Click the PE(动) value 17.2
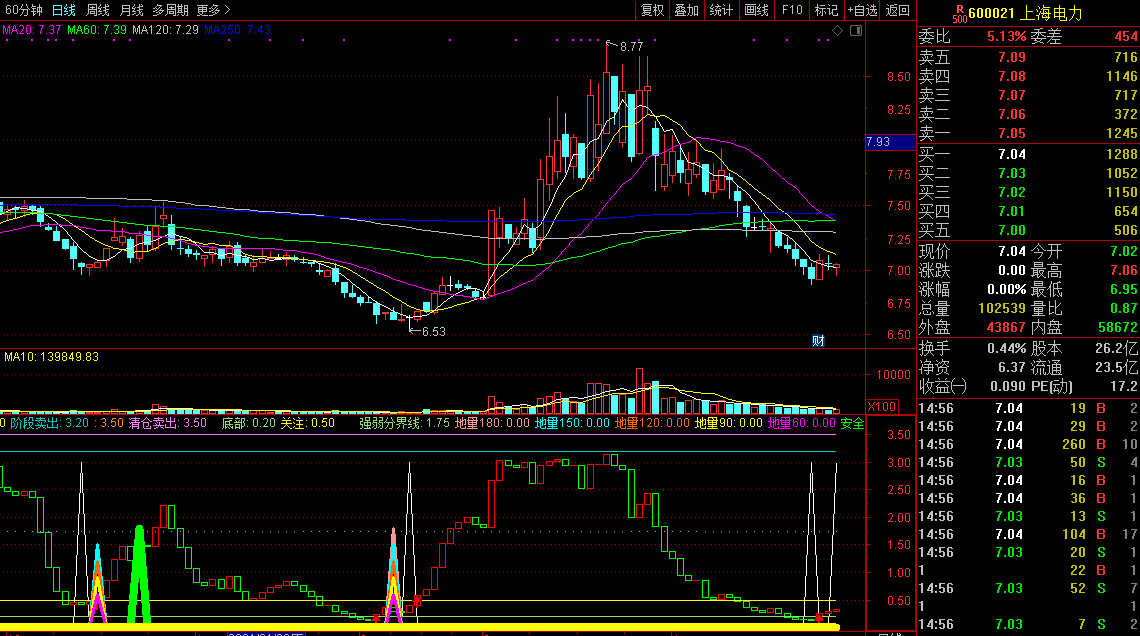 pyautogui.click(x=1124, y=386)
